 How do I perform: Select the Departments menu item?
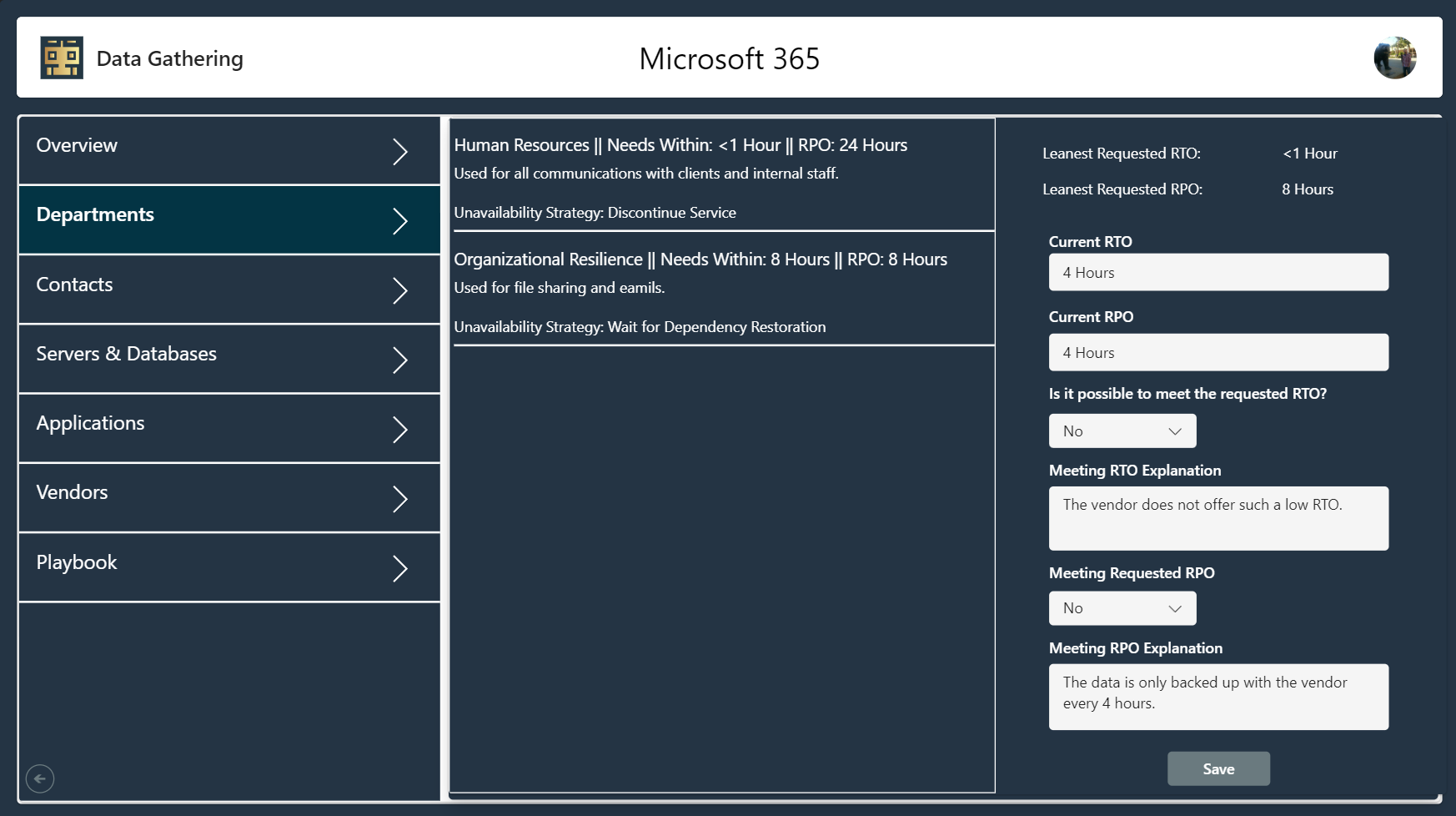click(x=229, y=219)
